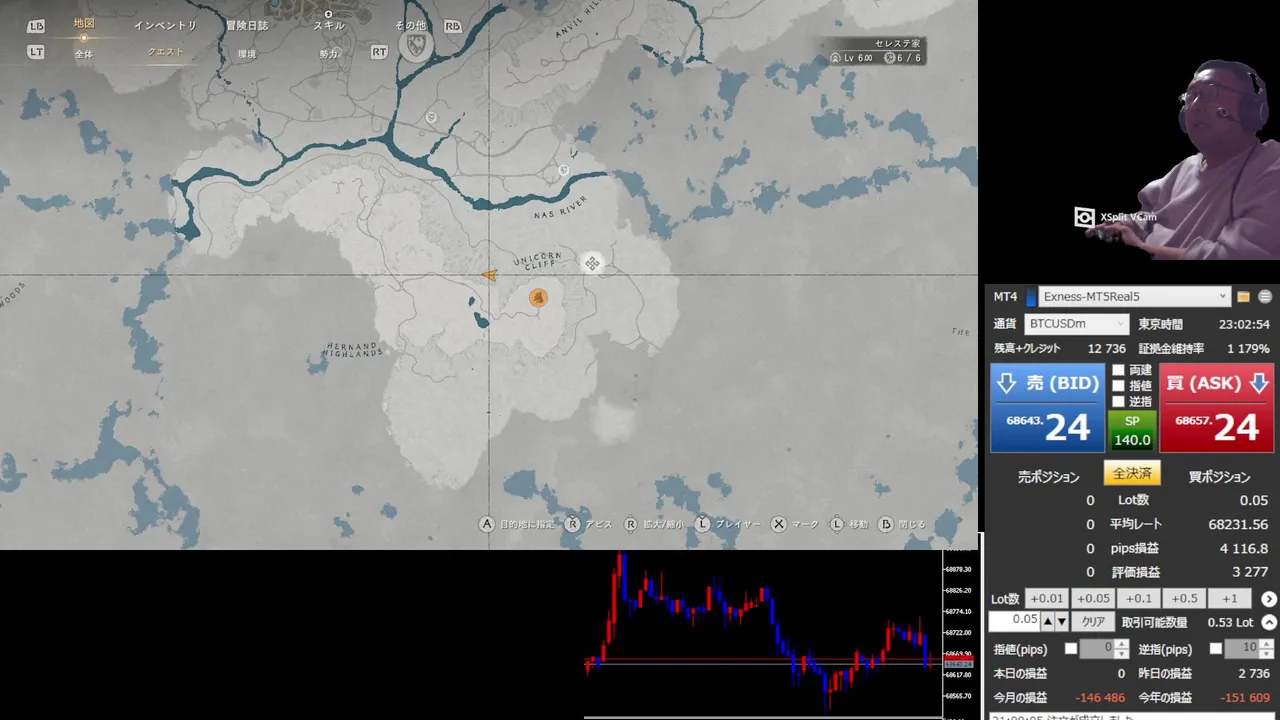The height and width of the screenshot is (720, 1280).
Task: Adjust 指値 pips spinner arrows
Action: [x=1121, y=649]
